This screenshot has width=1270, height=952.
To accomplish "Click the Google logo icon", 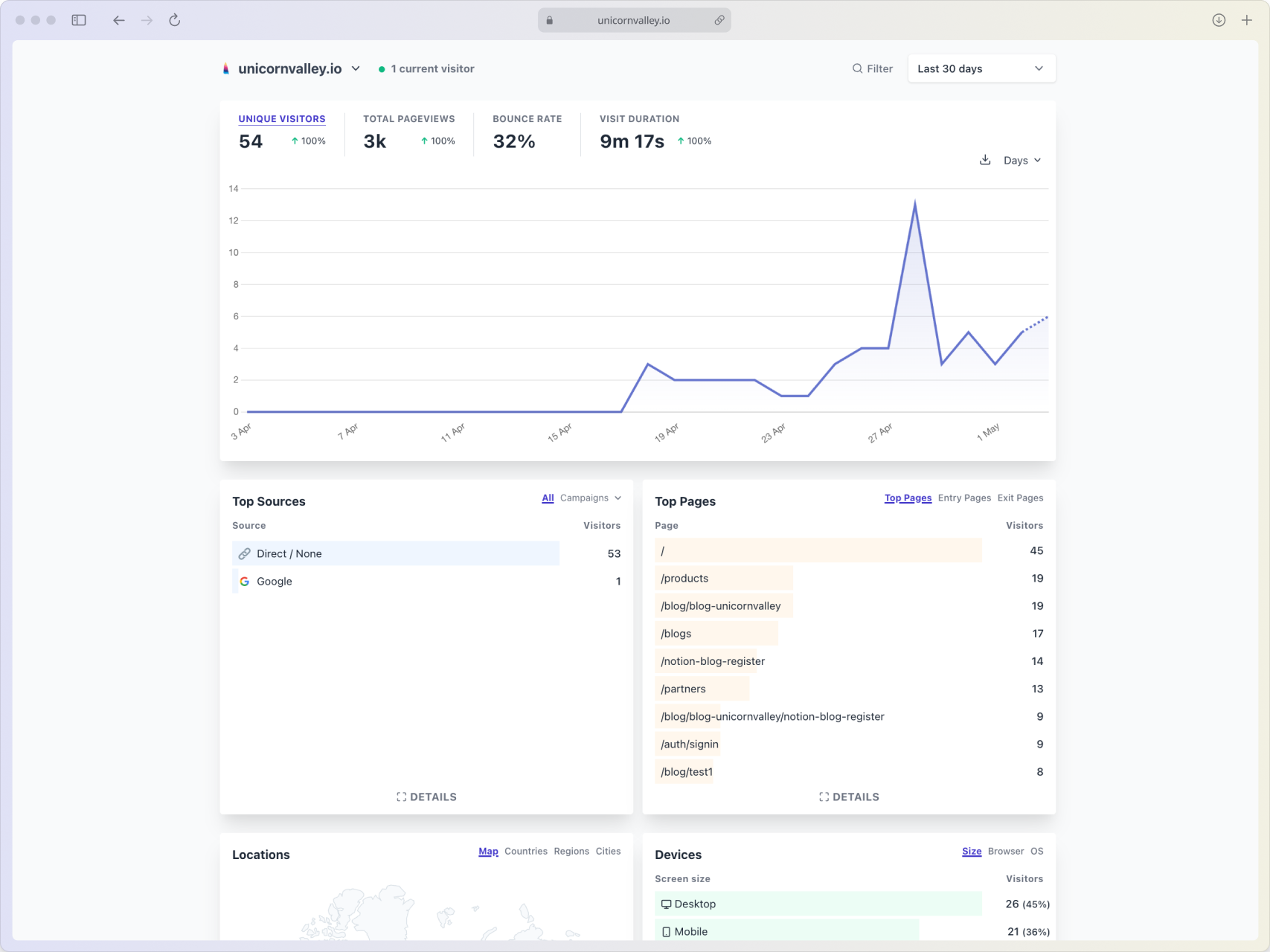I will (x=244, y=582).
